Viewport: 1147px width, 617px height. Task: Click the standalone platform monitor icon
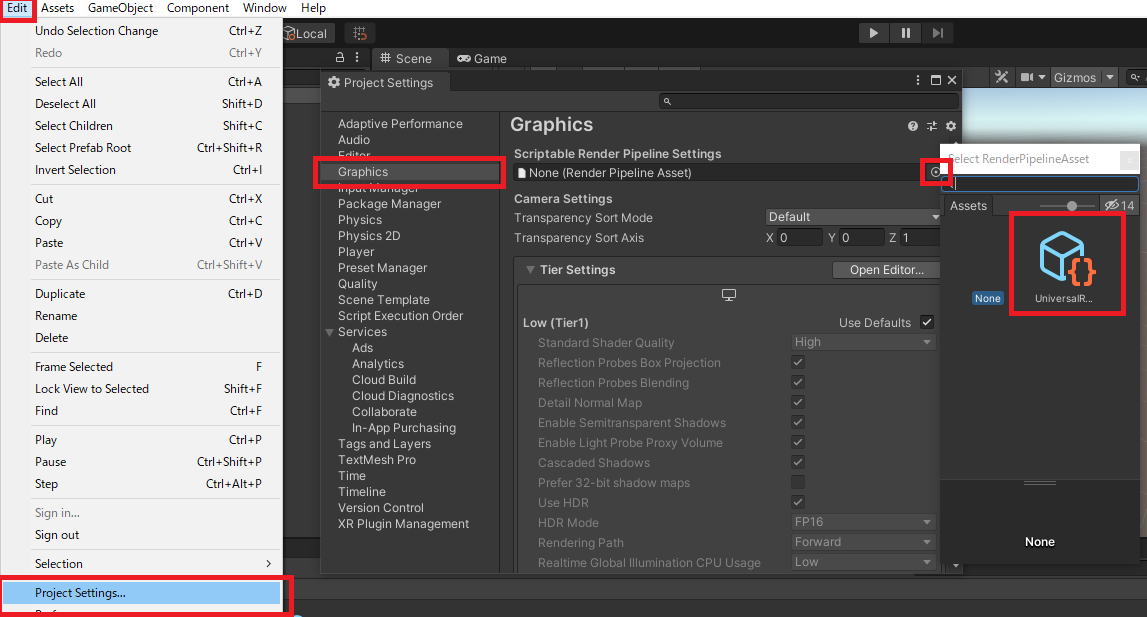729,294
